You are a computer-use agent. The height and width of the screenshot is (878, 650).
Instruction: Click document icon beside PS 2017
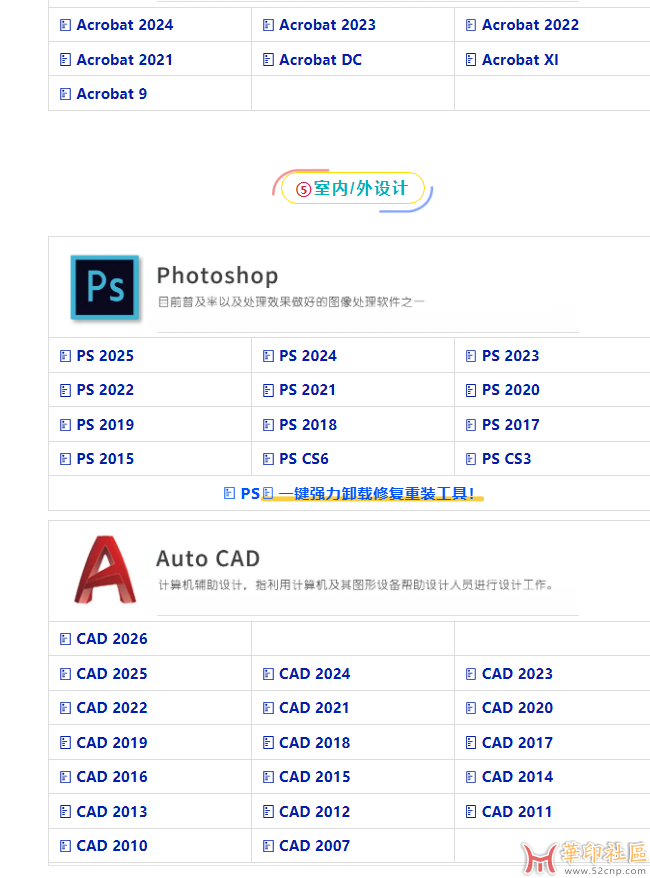pyautogui.click(x=471, y=424)
